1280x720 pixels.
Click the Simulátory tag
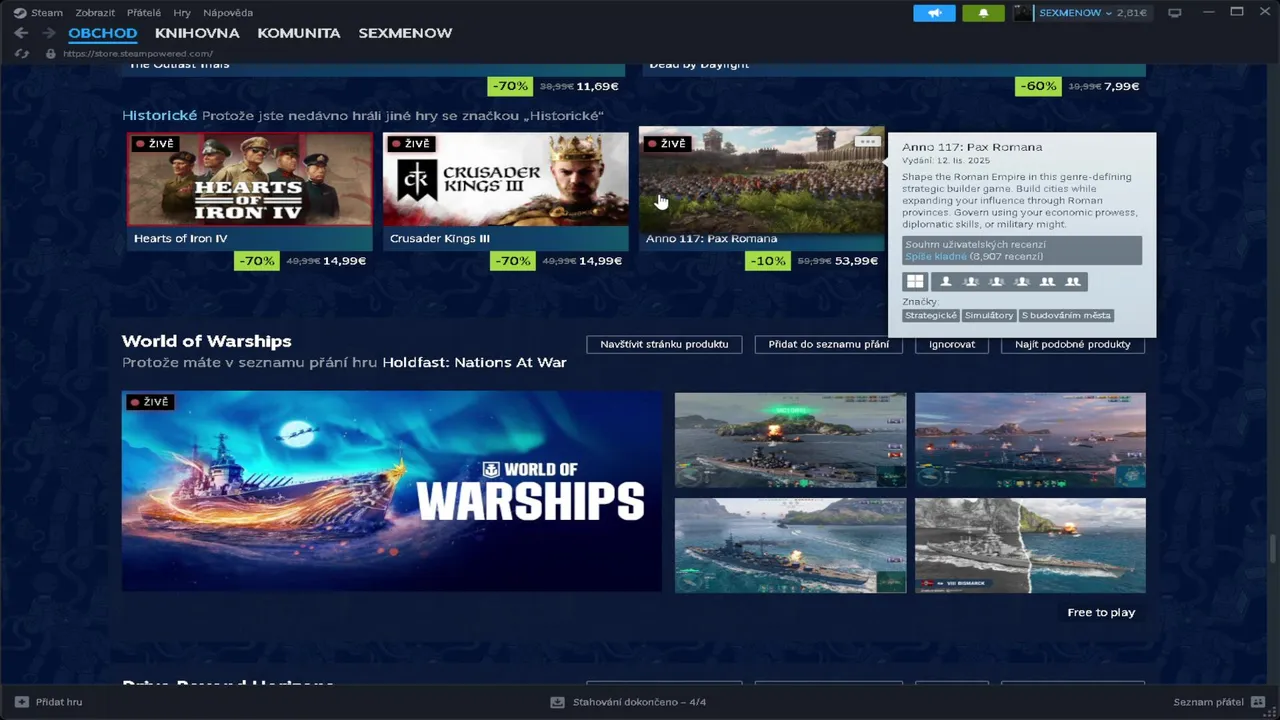coord(989,315)
